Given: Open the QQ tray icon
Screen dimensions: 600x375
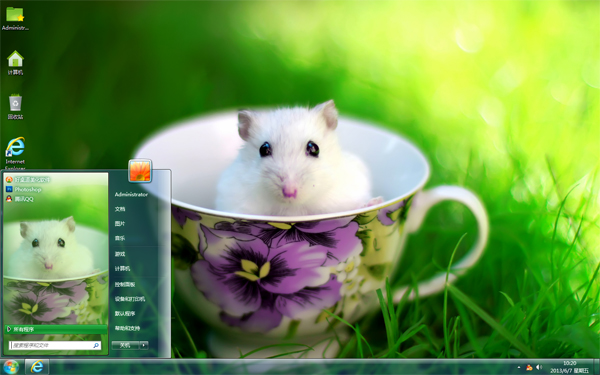Looking at the screenshot, I should (x=529, y=367).
